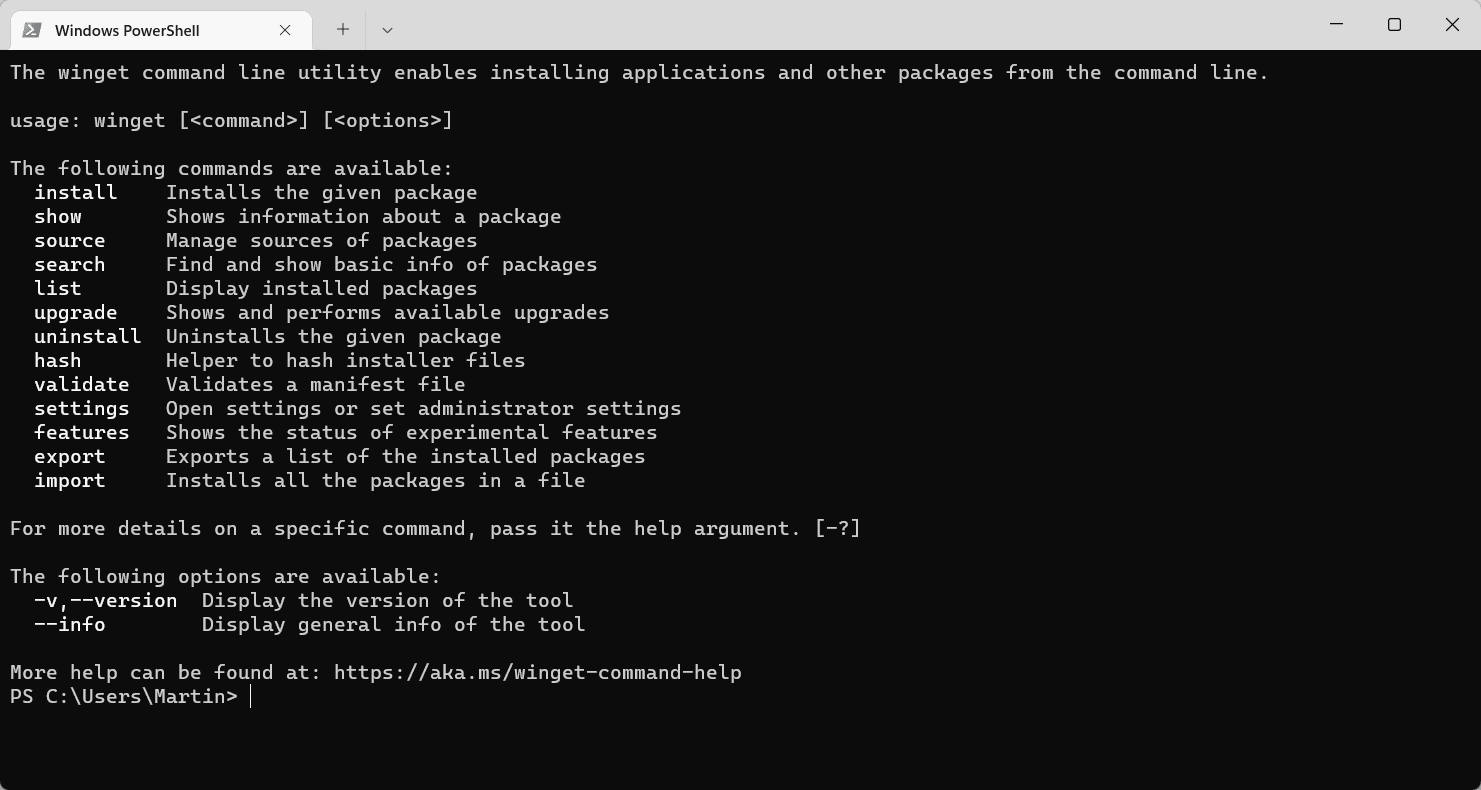The image size is (1481, 790).
Task: Click the uninstall command name
Action: [x=87, y=336]
